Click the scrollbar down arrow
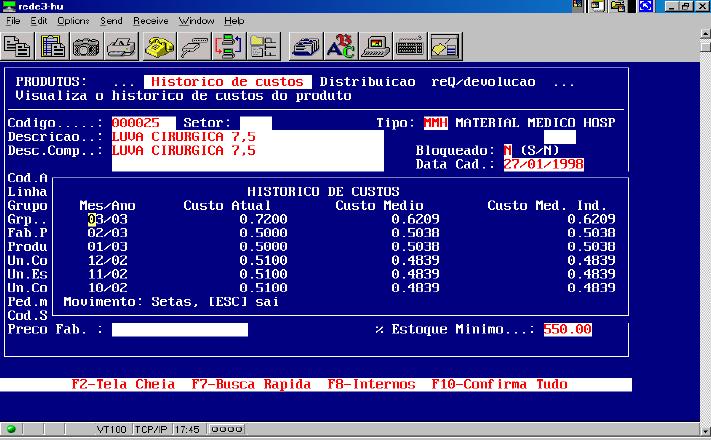 (x=705, y=430)
